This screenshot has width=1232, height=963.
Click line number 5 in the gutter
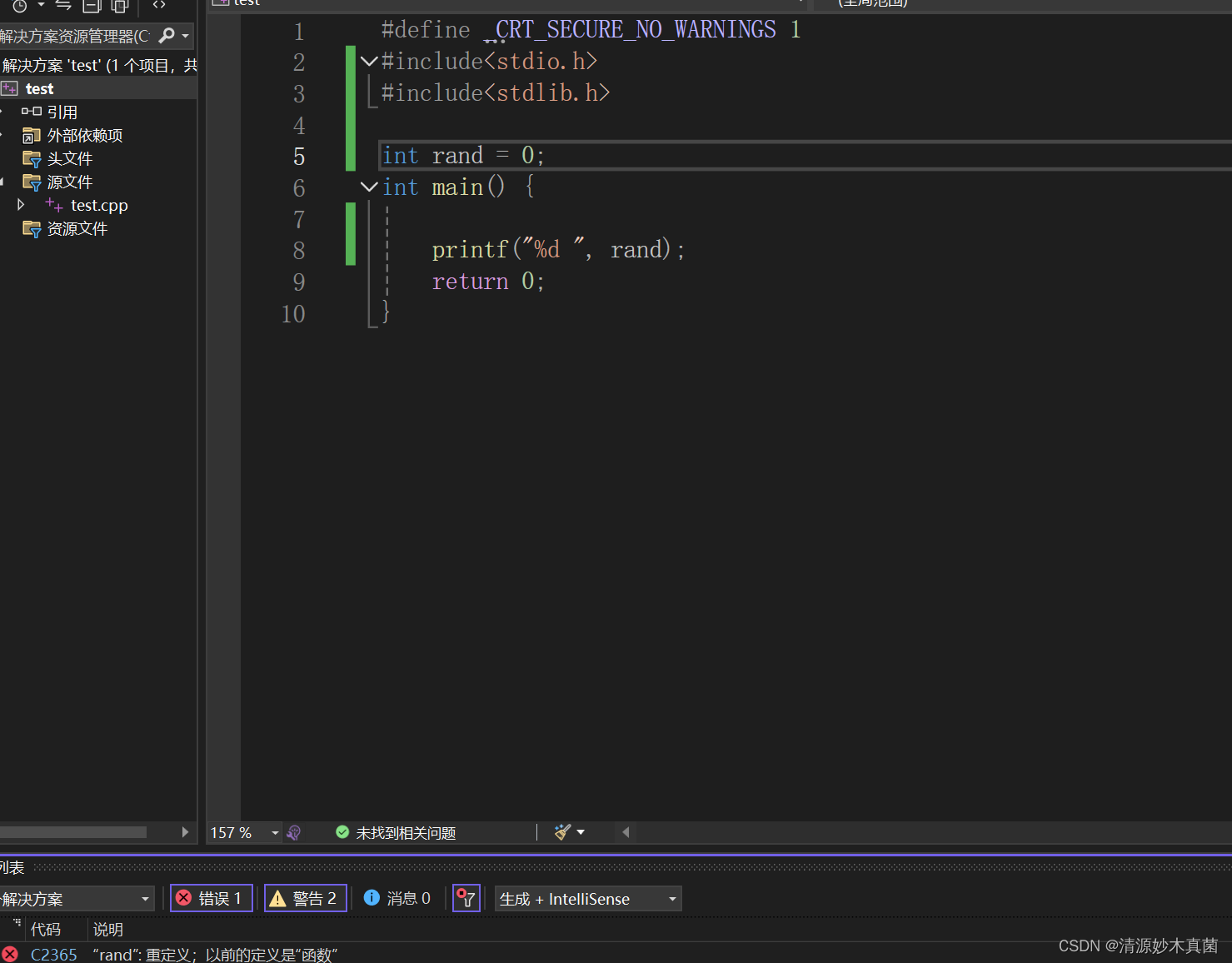299,157
